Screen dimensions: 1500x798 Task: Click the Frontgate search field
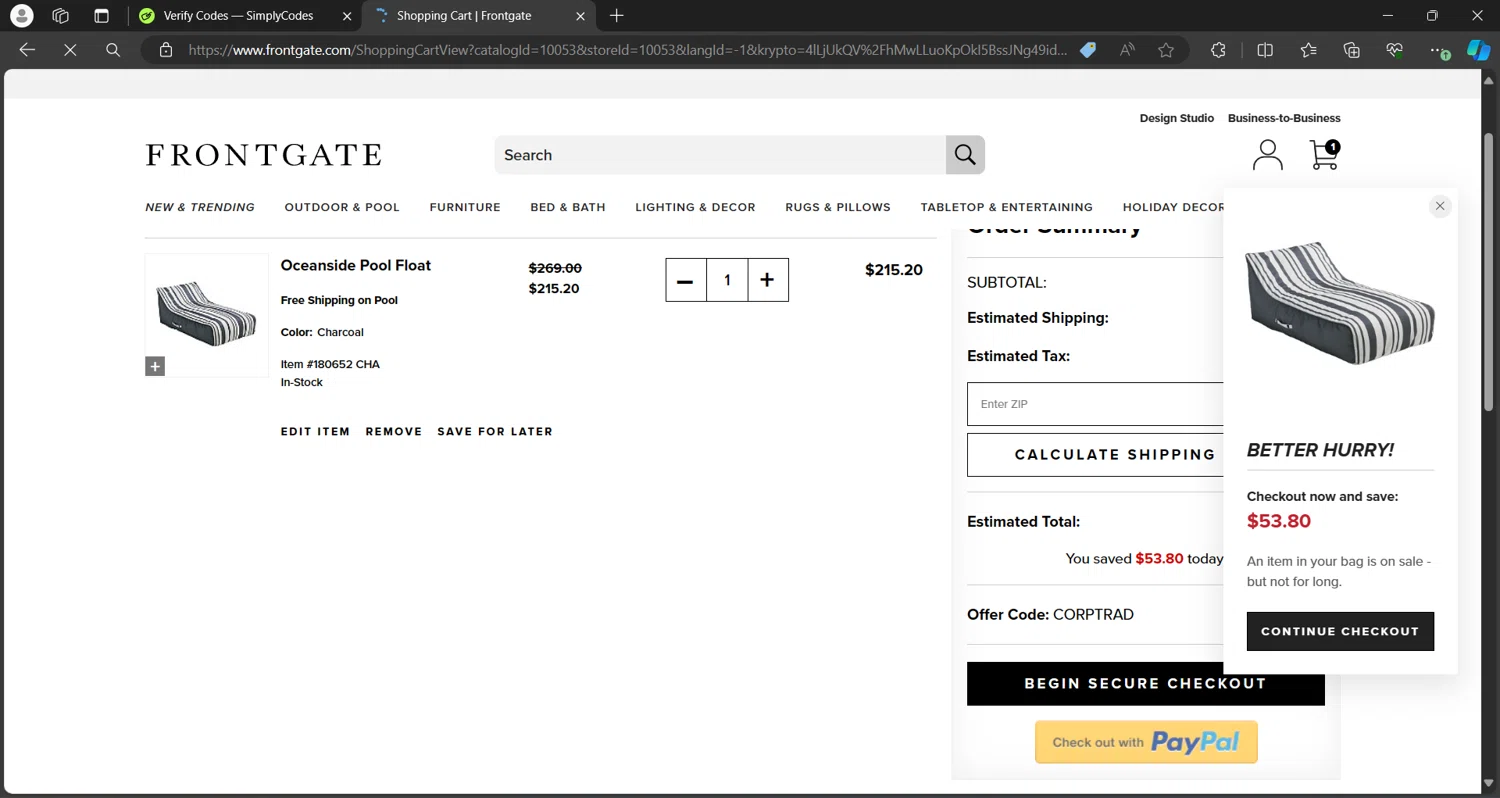pyautogui.click(x=720, y=155)
